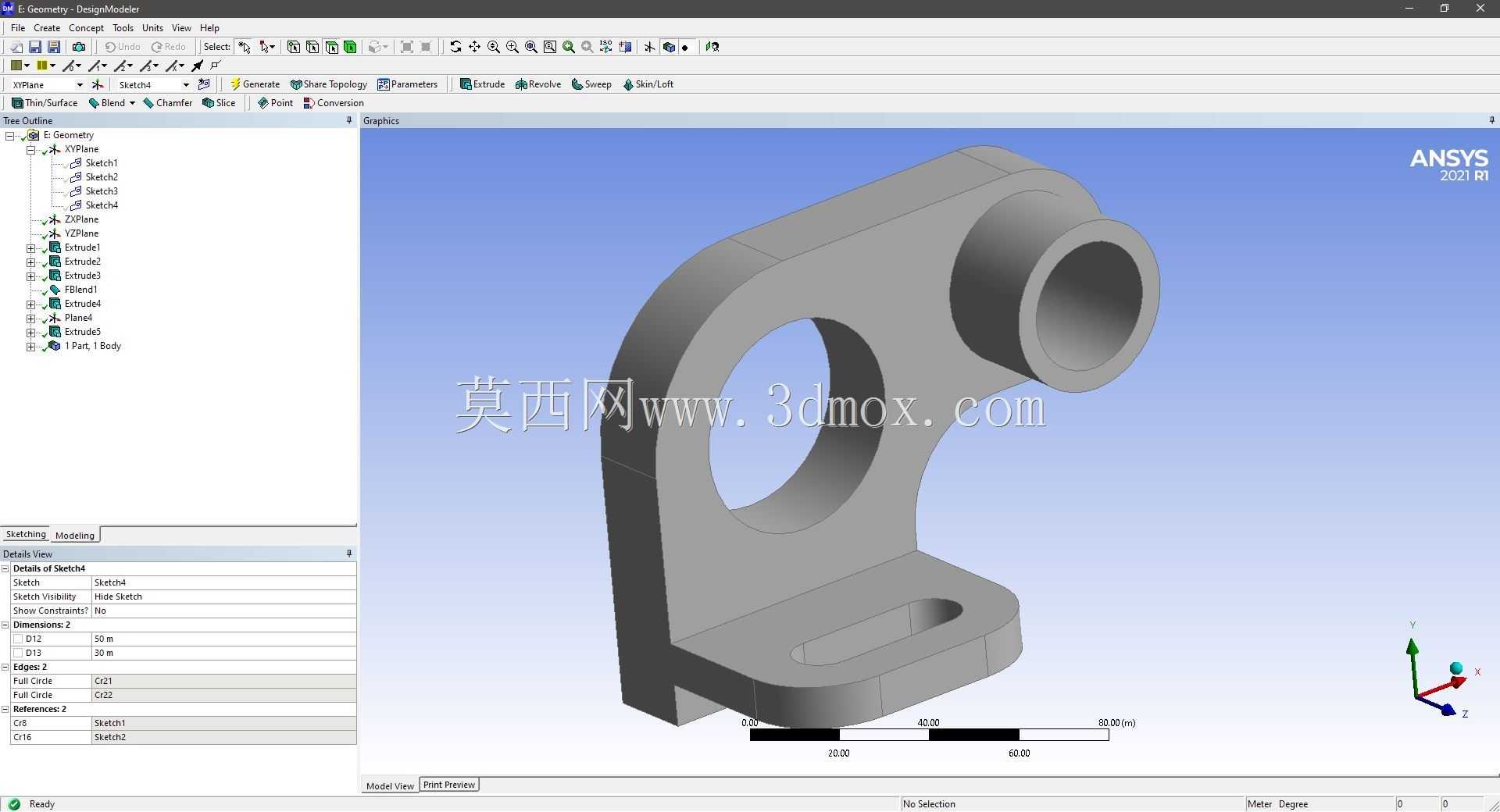Collapse the XYPlane tree node
Screen dimensions: 1500x812
[31, 149]
